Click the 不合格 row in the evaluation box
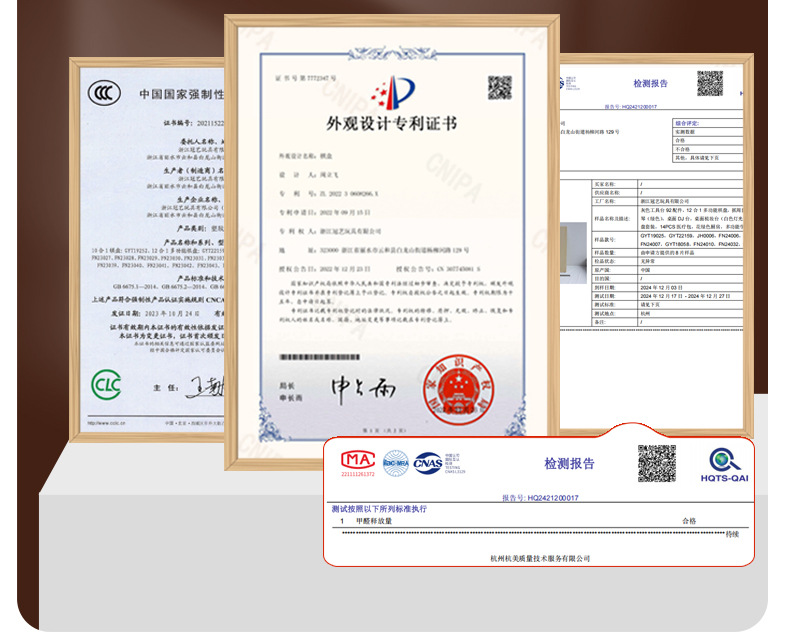790x643 pixels. point(708,150)
